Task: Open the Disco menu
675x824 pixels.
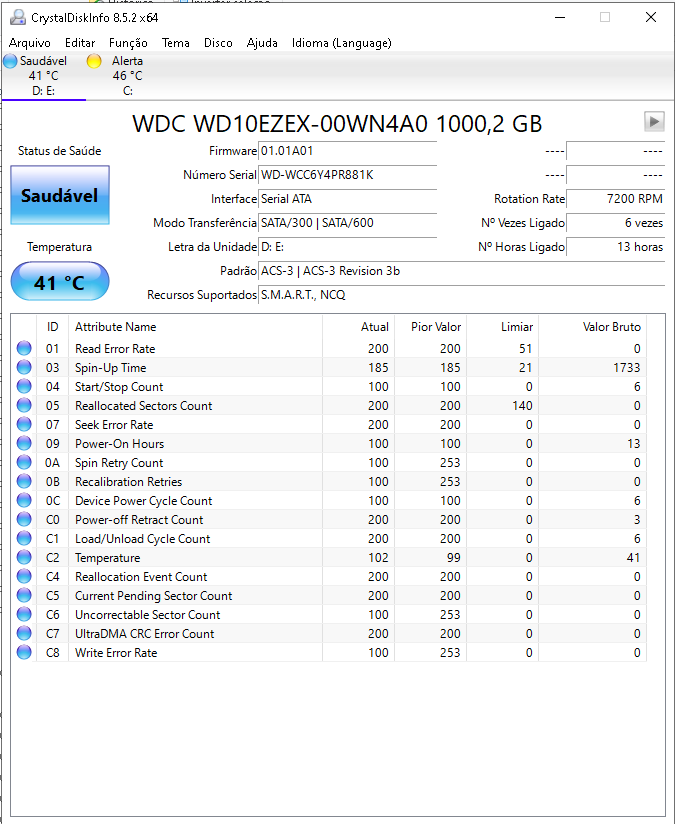Action: tap(218, 43)
